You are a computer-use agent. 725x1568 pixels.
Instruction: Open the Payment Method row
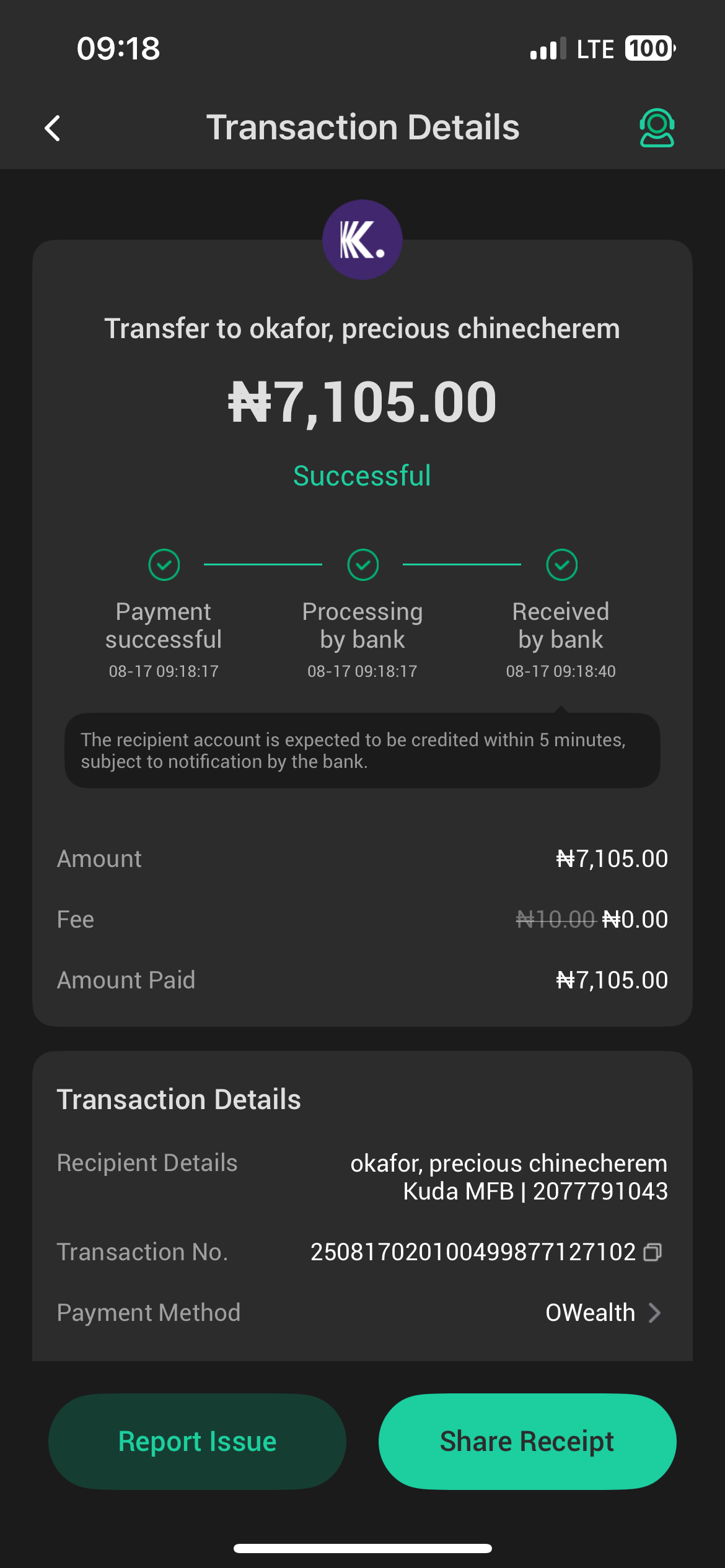[x=362, y=1312]
